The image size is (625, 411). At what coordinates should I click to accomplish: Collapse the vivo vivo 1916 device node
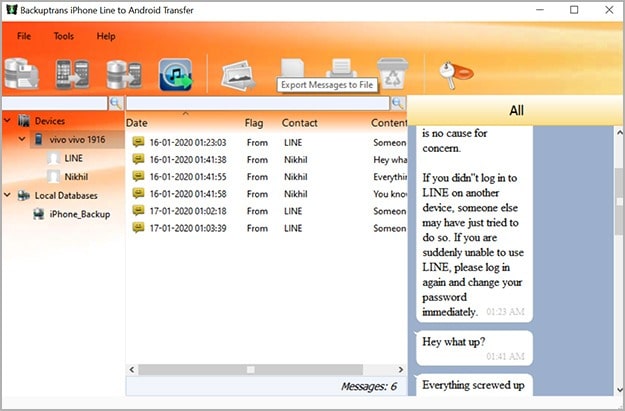[23, 140]
